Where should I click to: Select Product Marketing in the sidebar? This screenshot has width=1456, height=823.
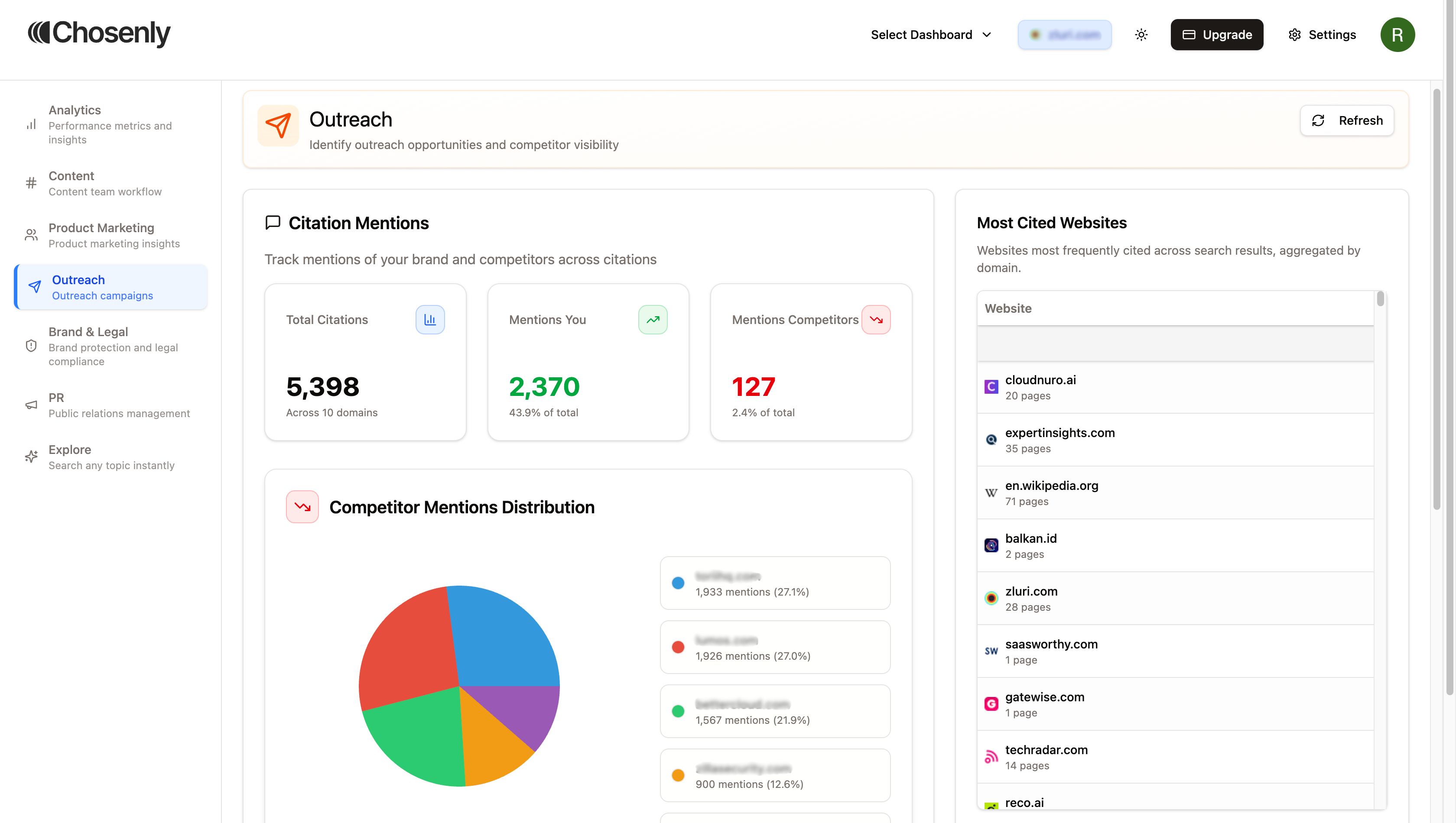click(x=111, y=235)
